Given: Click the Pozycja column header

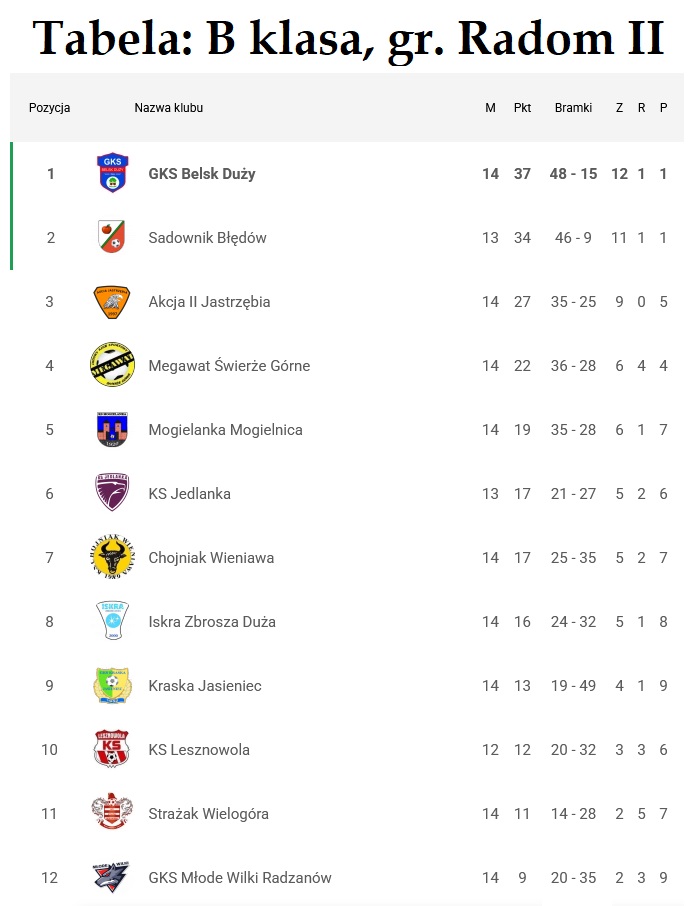Looking at the screenshot, I should tap(50, 108).
